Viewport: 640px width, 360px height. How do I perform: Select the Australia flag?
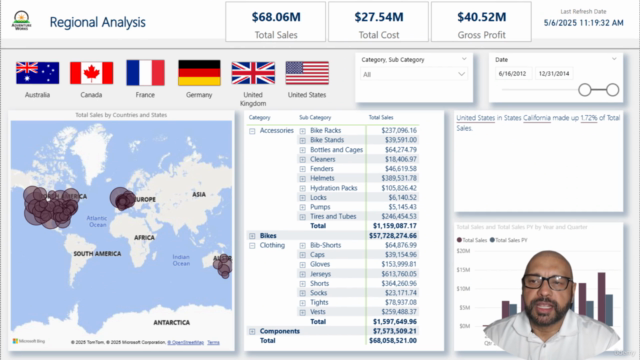click(x=38, y=73)
